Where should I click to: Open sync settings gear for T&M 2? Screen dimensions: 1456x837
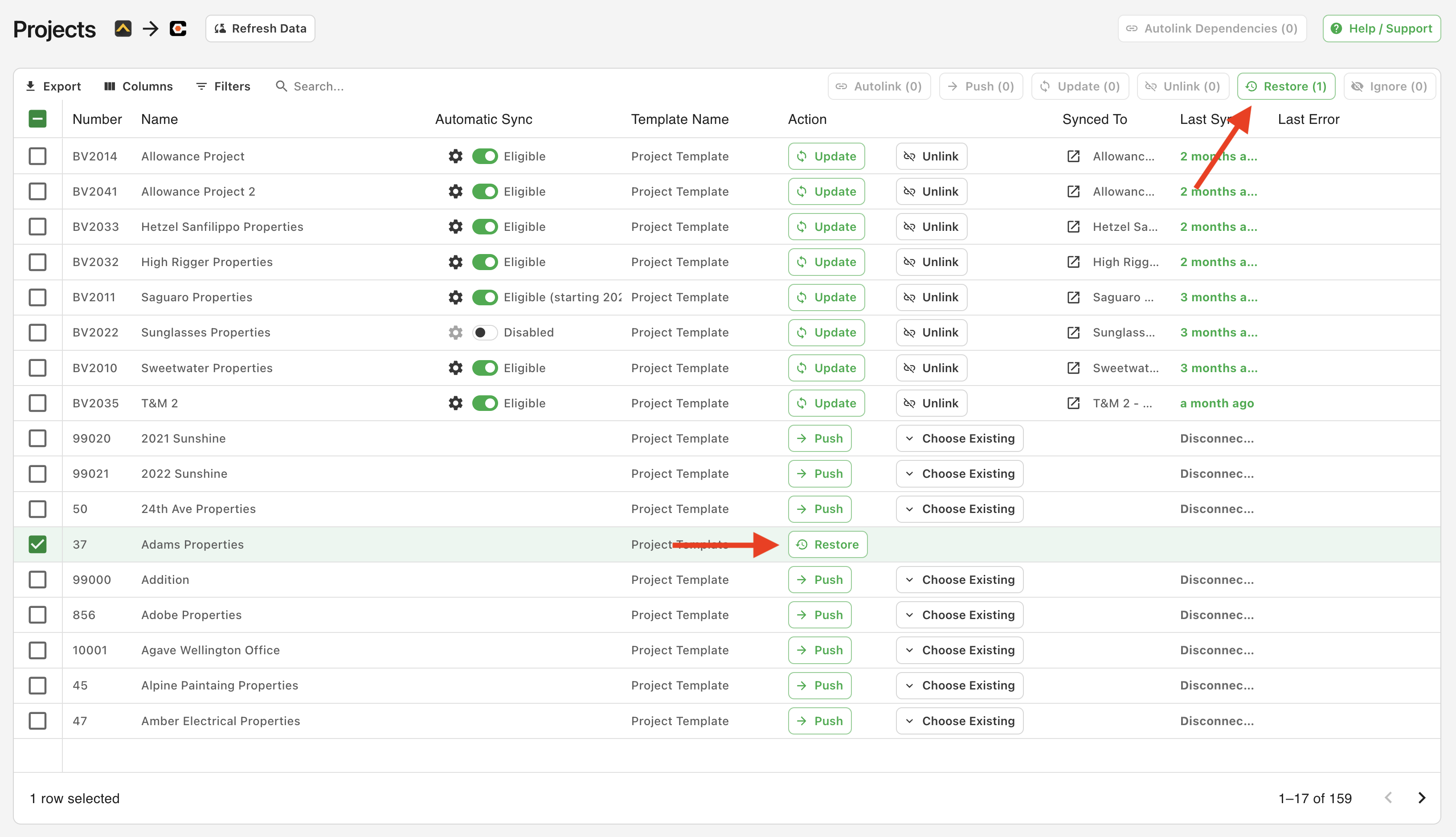point(455,403)
